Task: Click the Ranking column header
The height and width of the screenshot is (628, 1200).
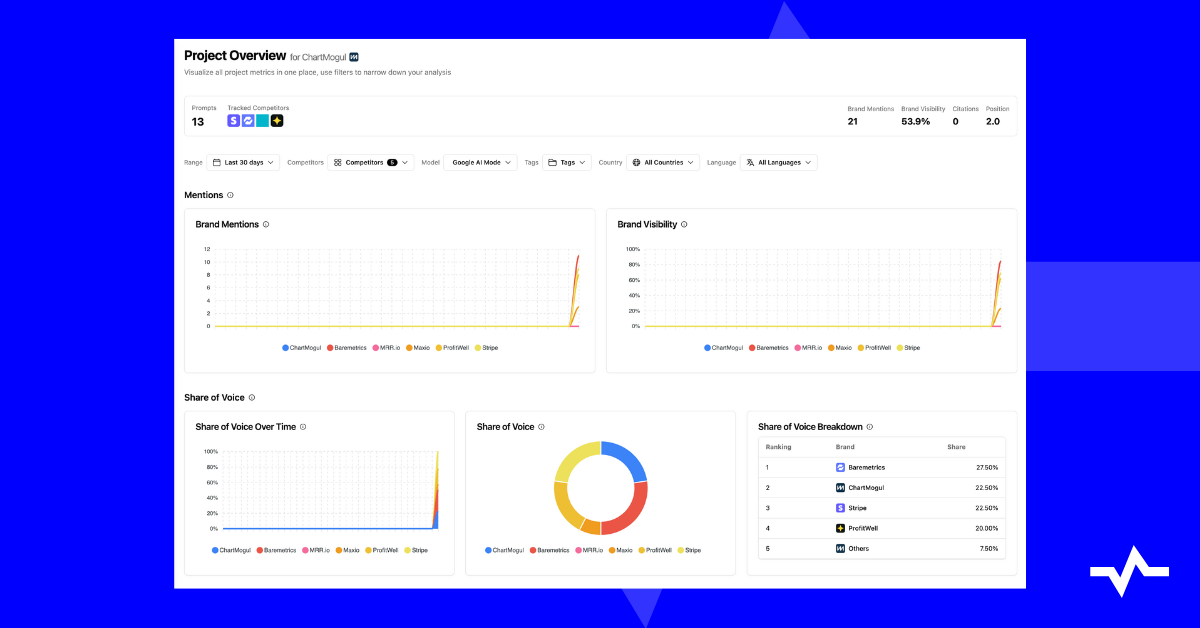Action: 778,447
